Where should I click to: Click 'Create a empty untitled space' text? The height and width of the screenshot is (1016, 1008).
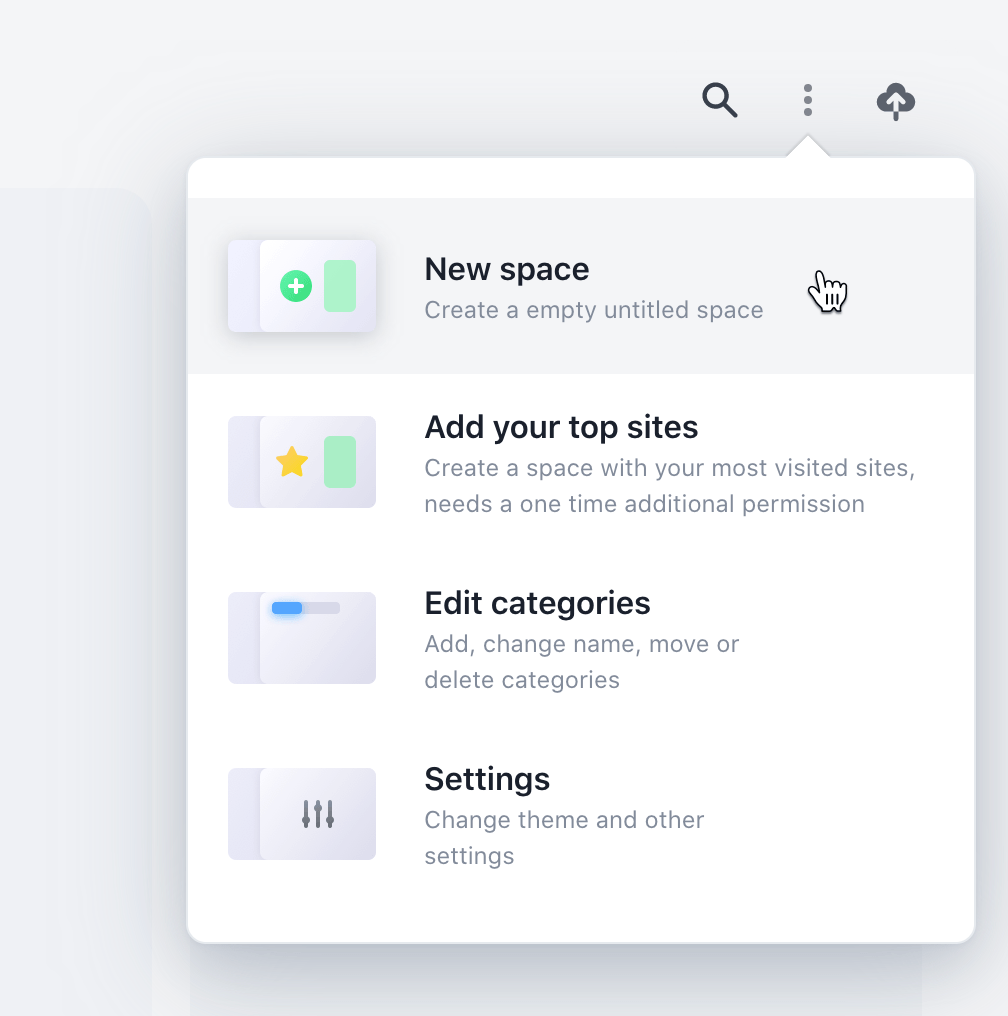593,310
